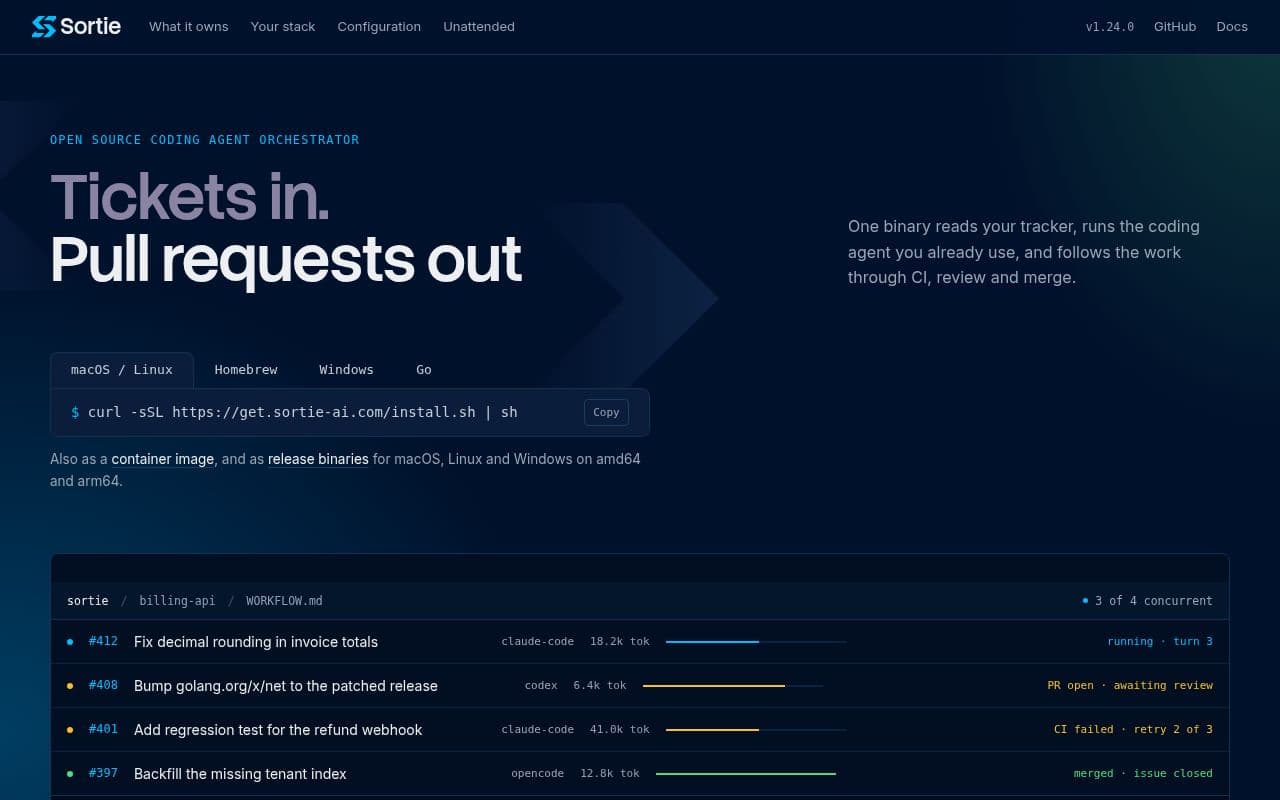
Task: Switch to the Windows install tab
Action: (346, 370)
